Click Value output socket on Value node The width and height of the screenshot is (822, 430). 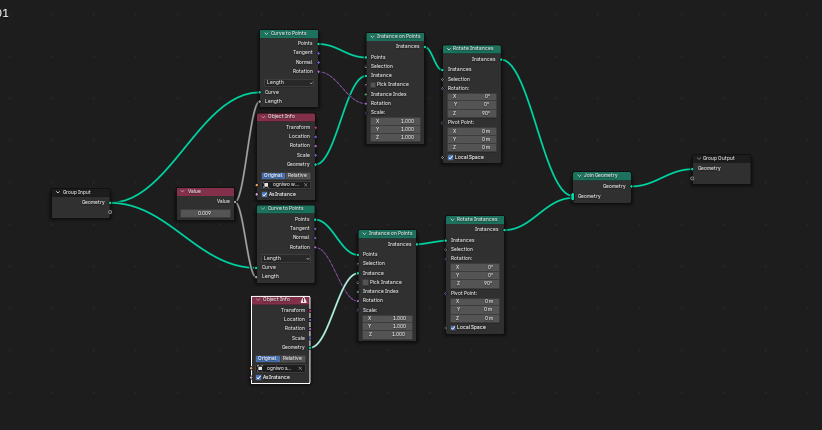coord(234,201)
